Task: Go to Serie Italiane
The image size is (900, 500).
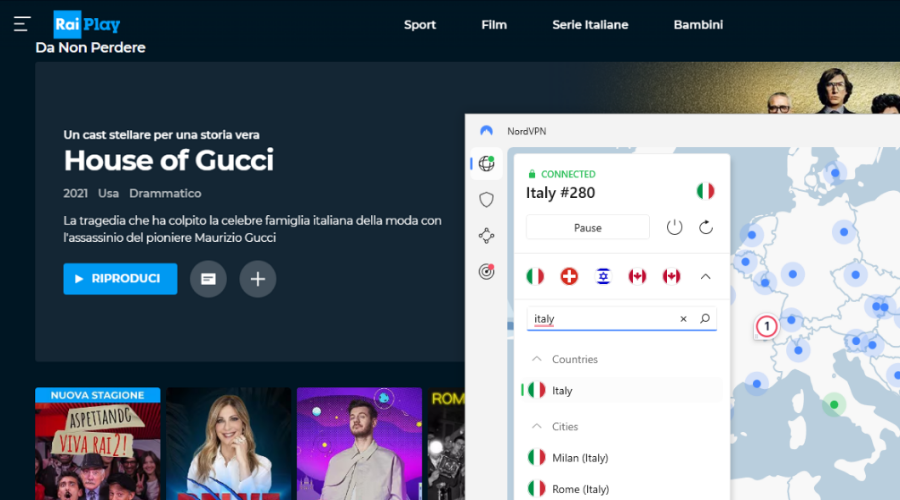Action: tap(590, 25)
